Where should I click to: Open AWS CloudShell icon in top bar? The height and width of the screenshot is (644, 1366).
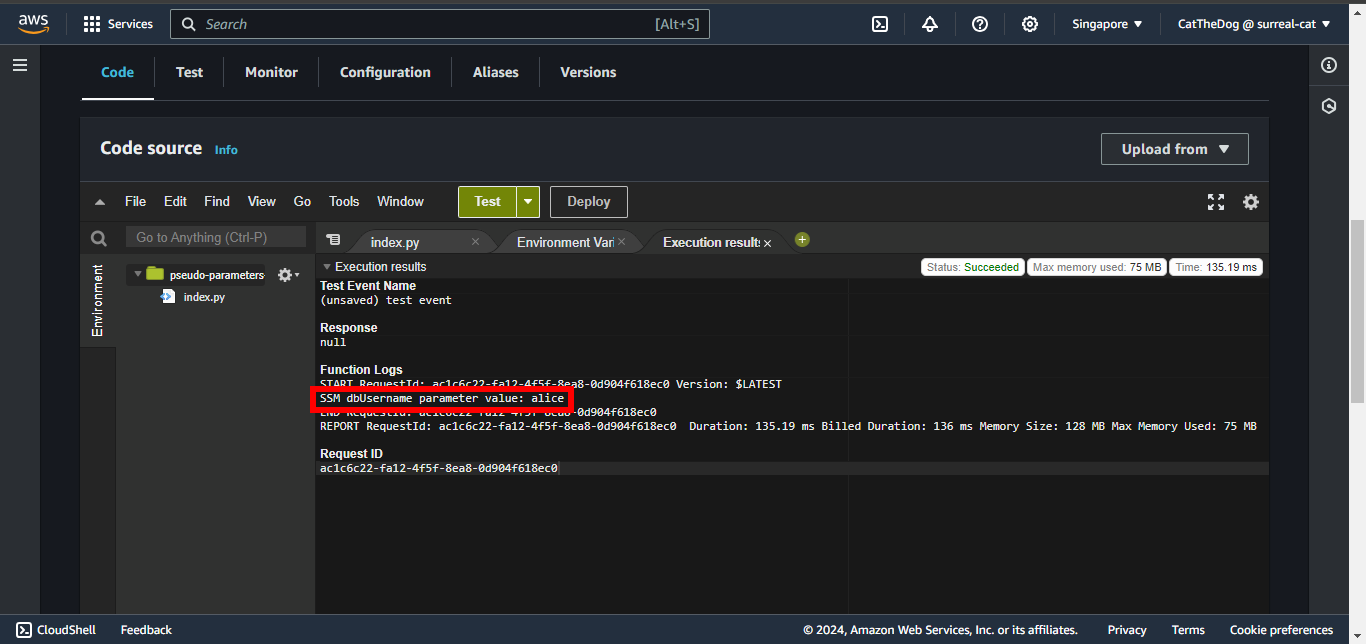coord(880,24)
